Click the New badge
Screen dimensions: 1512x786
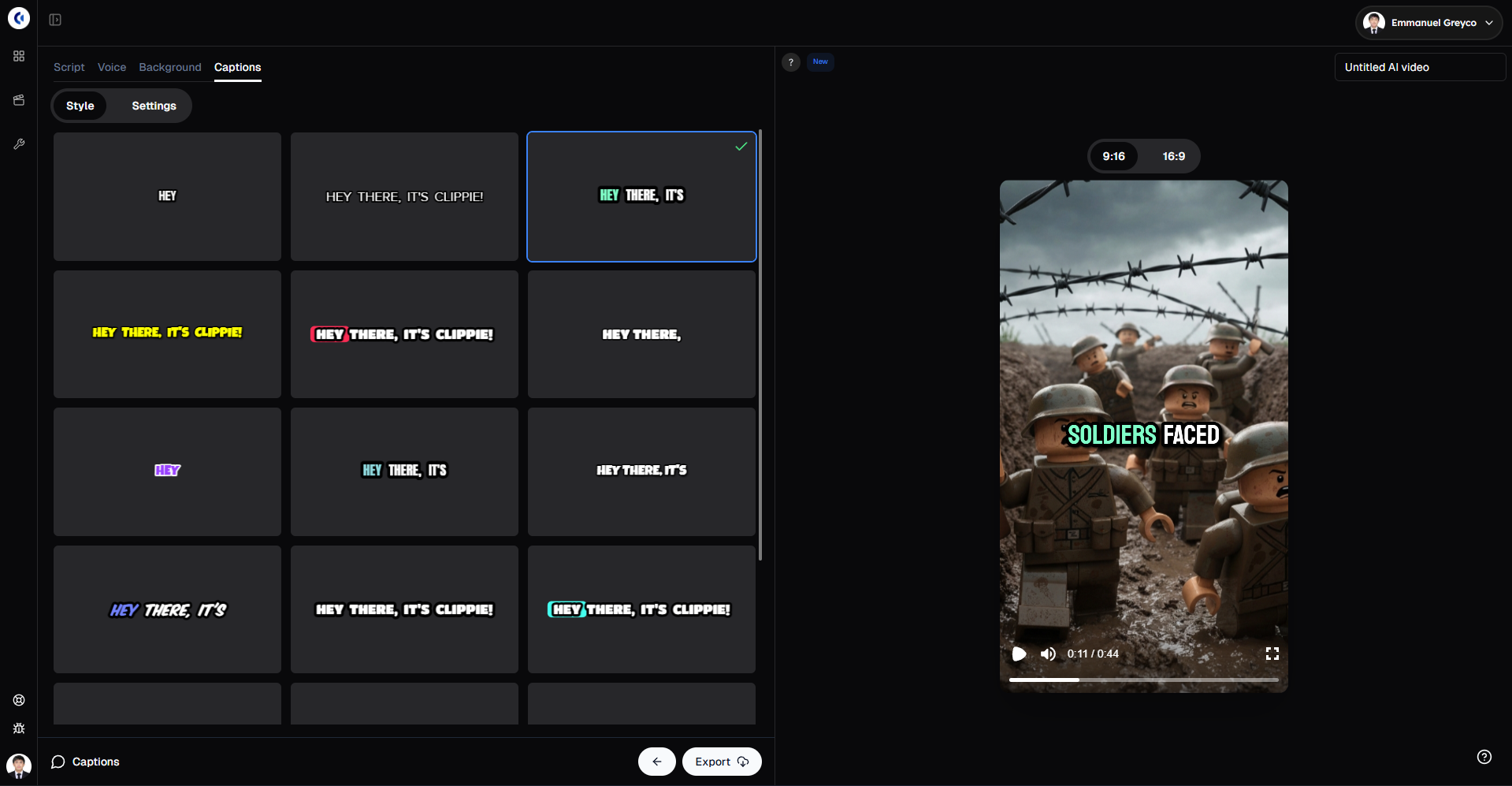click(820, 61)
